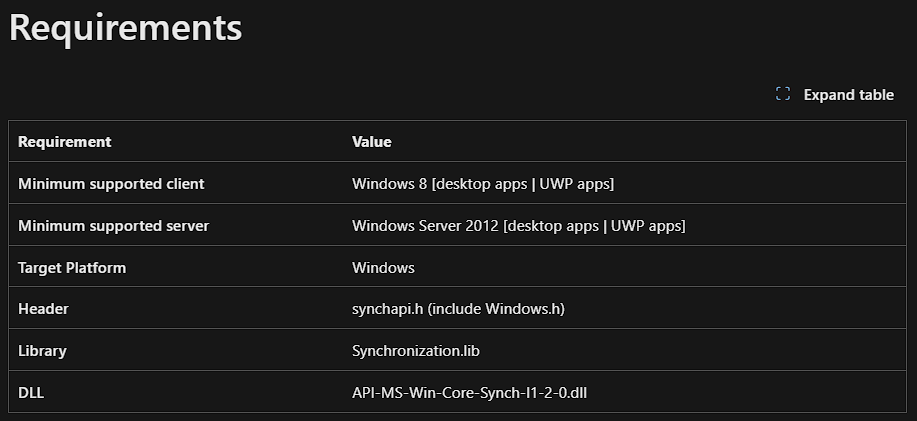The image size is (917, 421).
Task: Click the Windows 8 value text
Action: [x=391, y=184]
